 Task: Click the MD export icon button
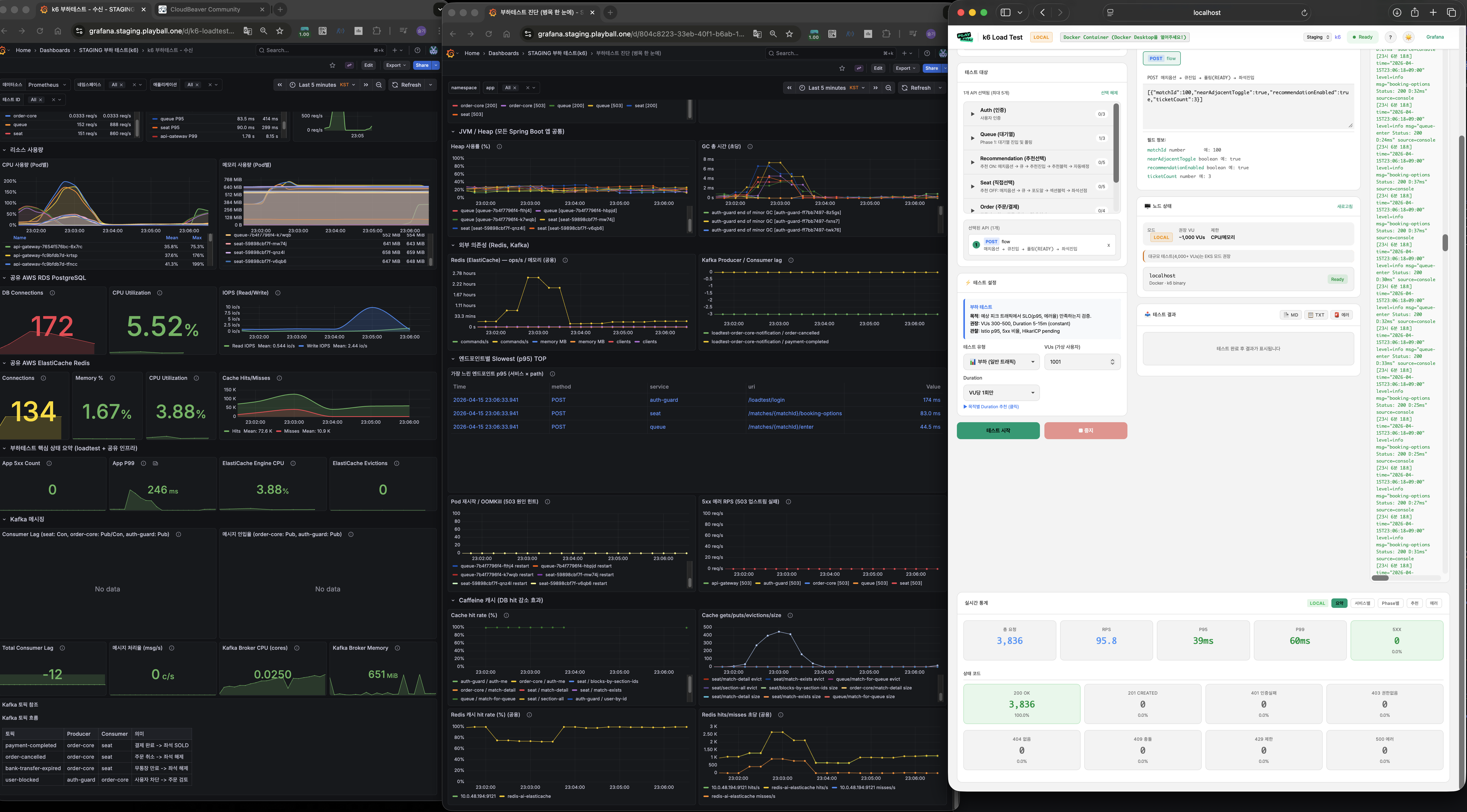pos(1290,315)
